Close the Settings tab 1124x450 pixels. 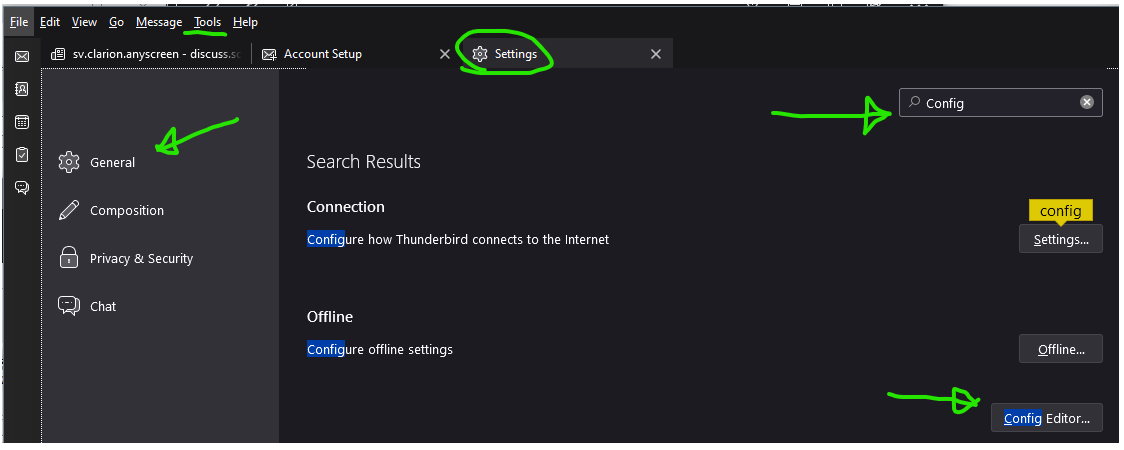click(x=656, y=54)
